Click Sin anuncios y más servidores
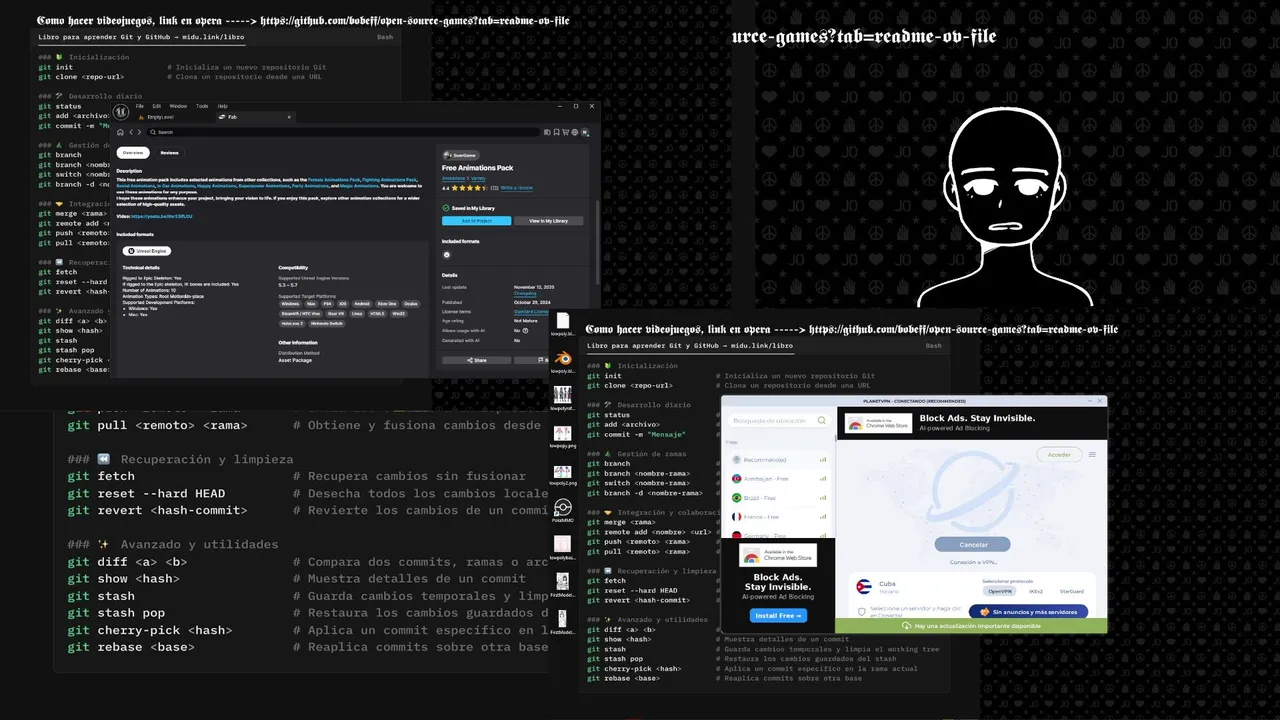 1028,612
